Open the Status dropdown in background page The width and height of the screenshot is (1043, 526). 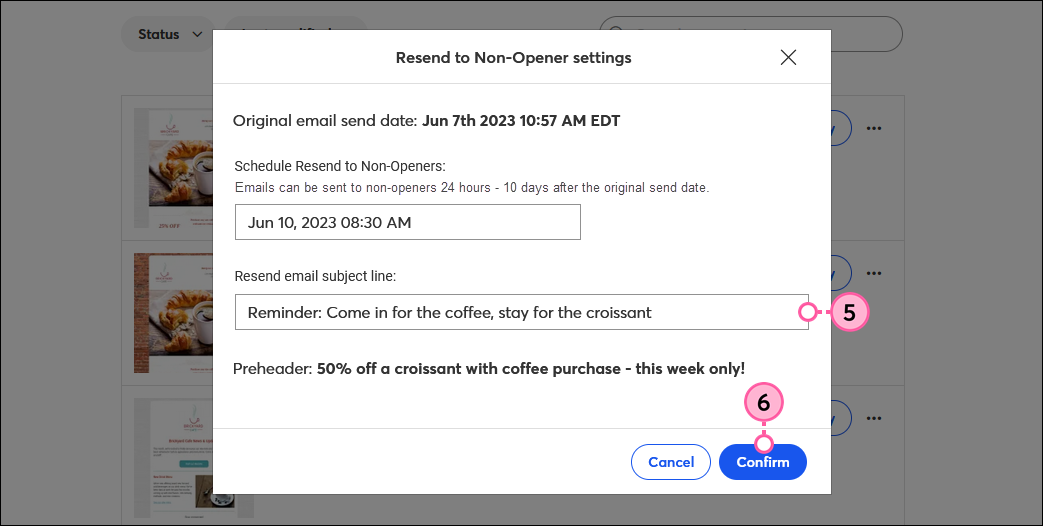(170, 34)
